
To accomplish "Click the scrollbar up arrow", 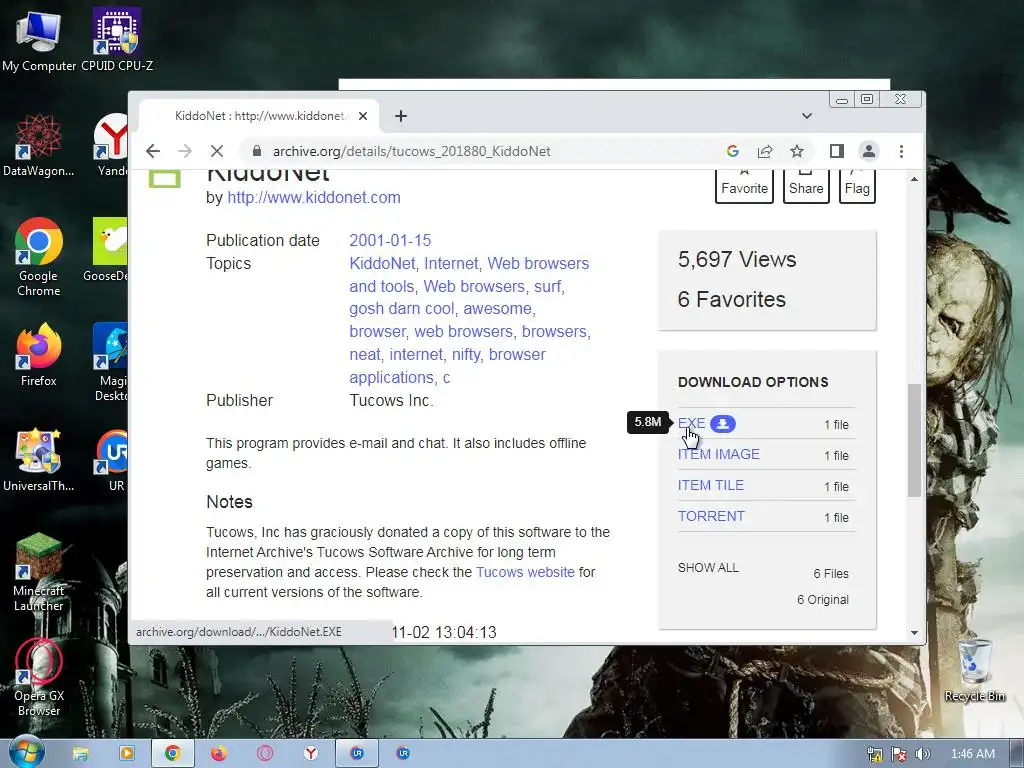I will click(x=914, y=179).
